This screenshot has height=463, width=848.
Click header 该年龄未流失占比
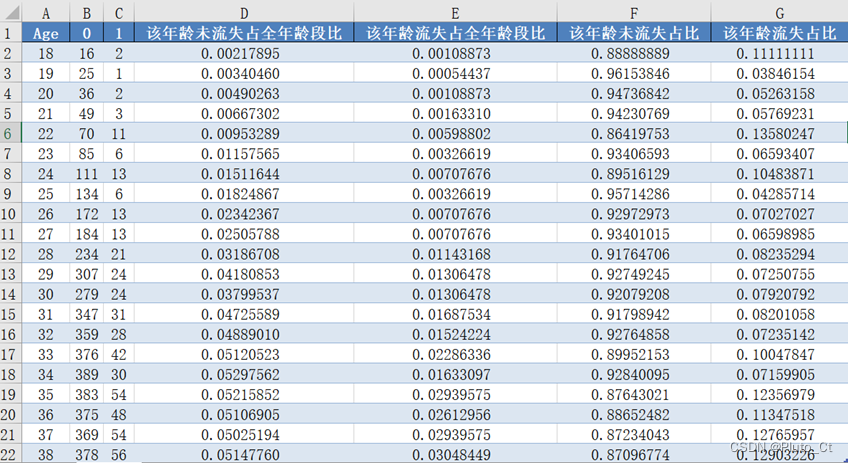634,33
